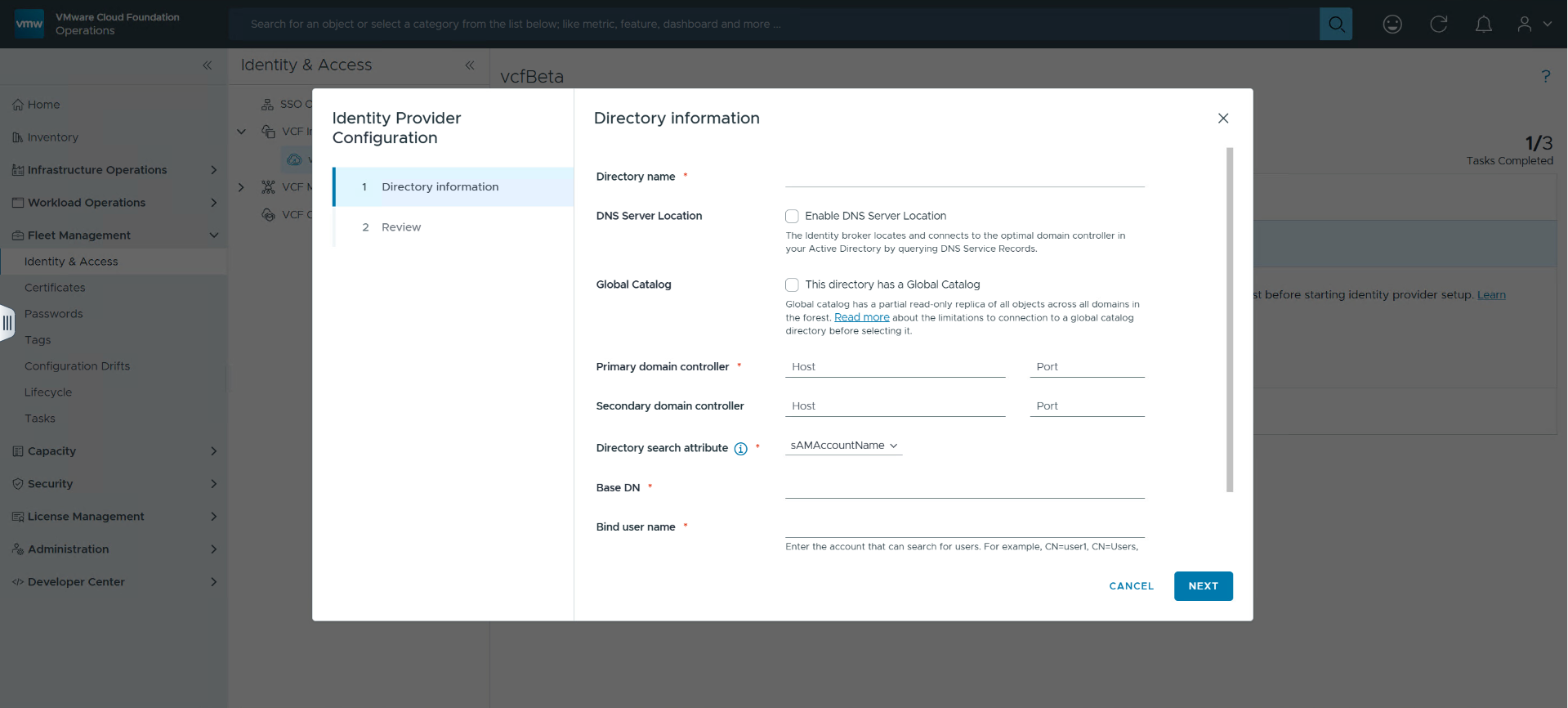The image size is (1568, 708).
Task: Expand Infrastructure Operations menu
Action: tap(214, 170)
